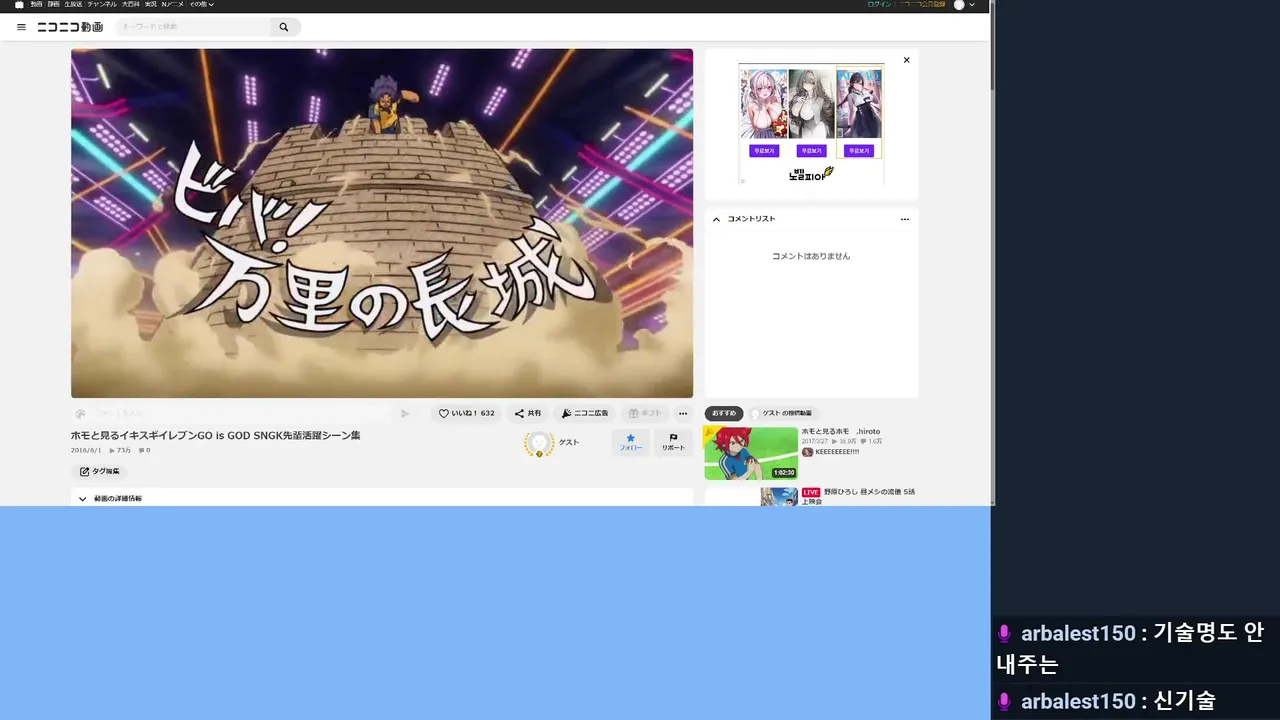Screen dimensions: 1280x720
Task: Click the ゲスト uploader name
Action: pyautogui.click(x=569, y=442)
